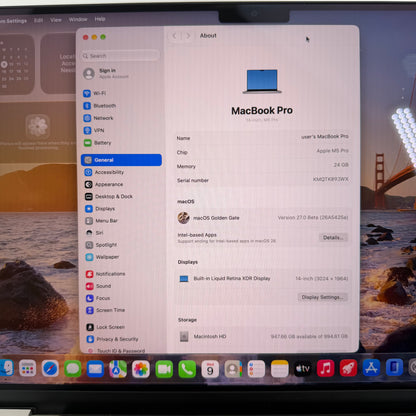Click the Built-in Liquid Retina XDR Display row

pos(263,278)
